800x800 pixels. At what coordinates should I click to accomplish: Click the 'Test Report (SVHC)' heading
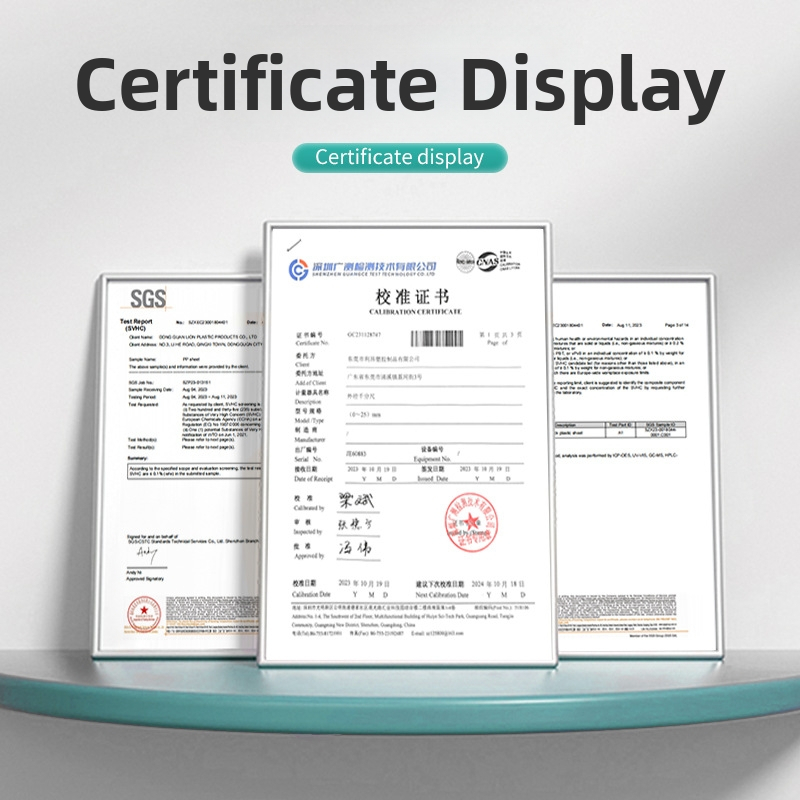tap(133, 324)
